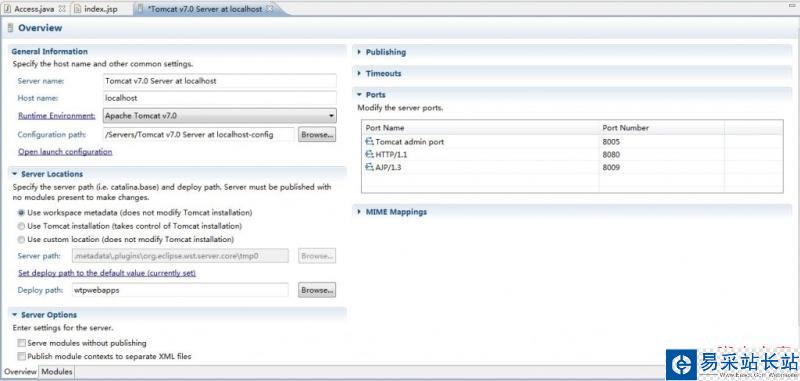The width and height of the screenshot is (800, 381).
Task: Switch to the Access.java editor tab
Action: click(34, 9)
